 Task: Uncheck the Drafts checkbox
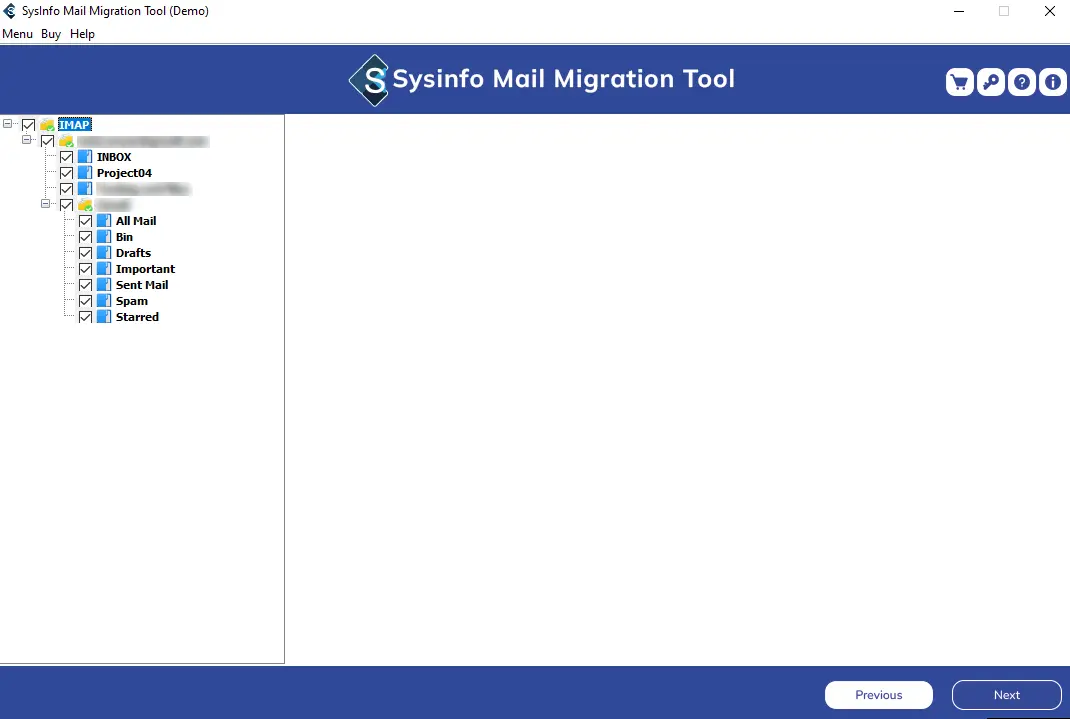(85, 253)
